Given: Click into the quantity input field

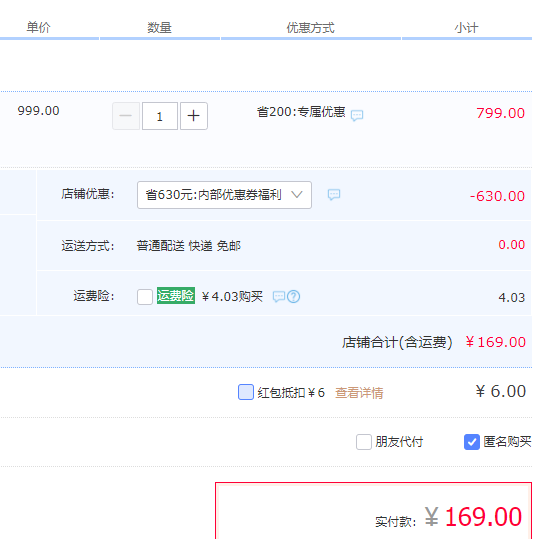Looking at the screenshot, I should [x=160, y=116].
